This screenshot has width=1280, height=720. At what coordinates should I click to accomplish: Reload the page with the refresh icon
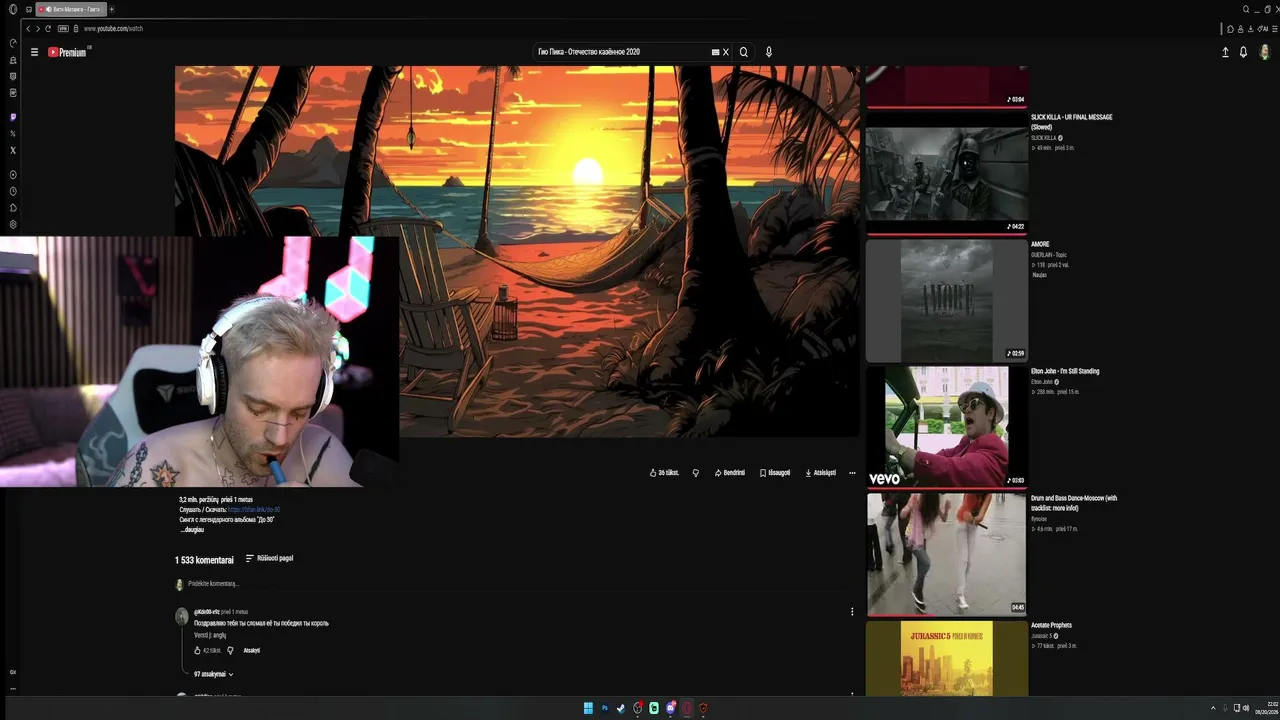coord(48,28)
